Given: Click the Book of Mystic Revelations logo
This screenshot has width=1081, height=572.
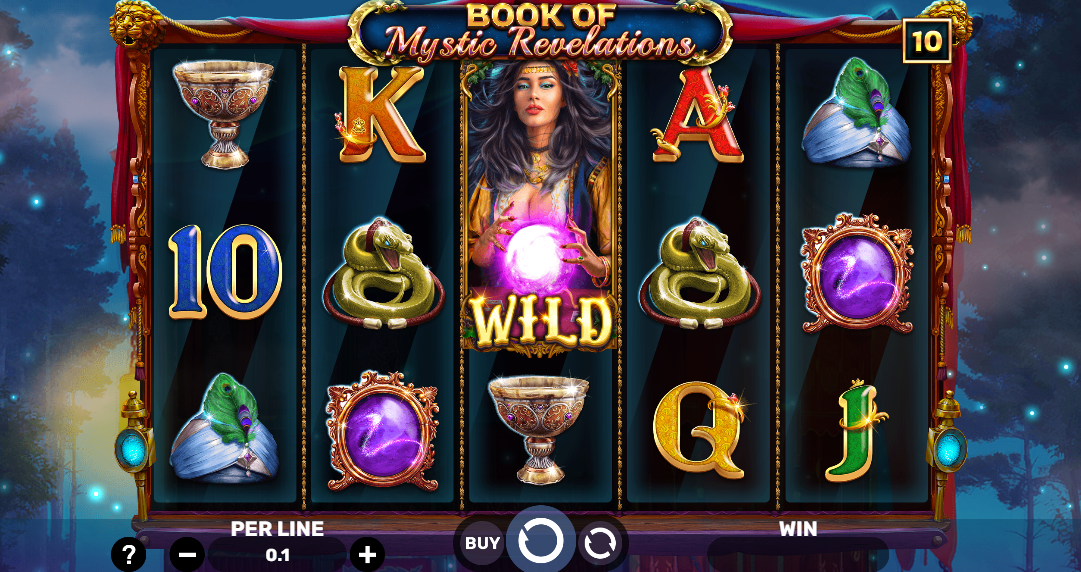Looking at the screenshot, I should [540, 32].
